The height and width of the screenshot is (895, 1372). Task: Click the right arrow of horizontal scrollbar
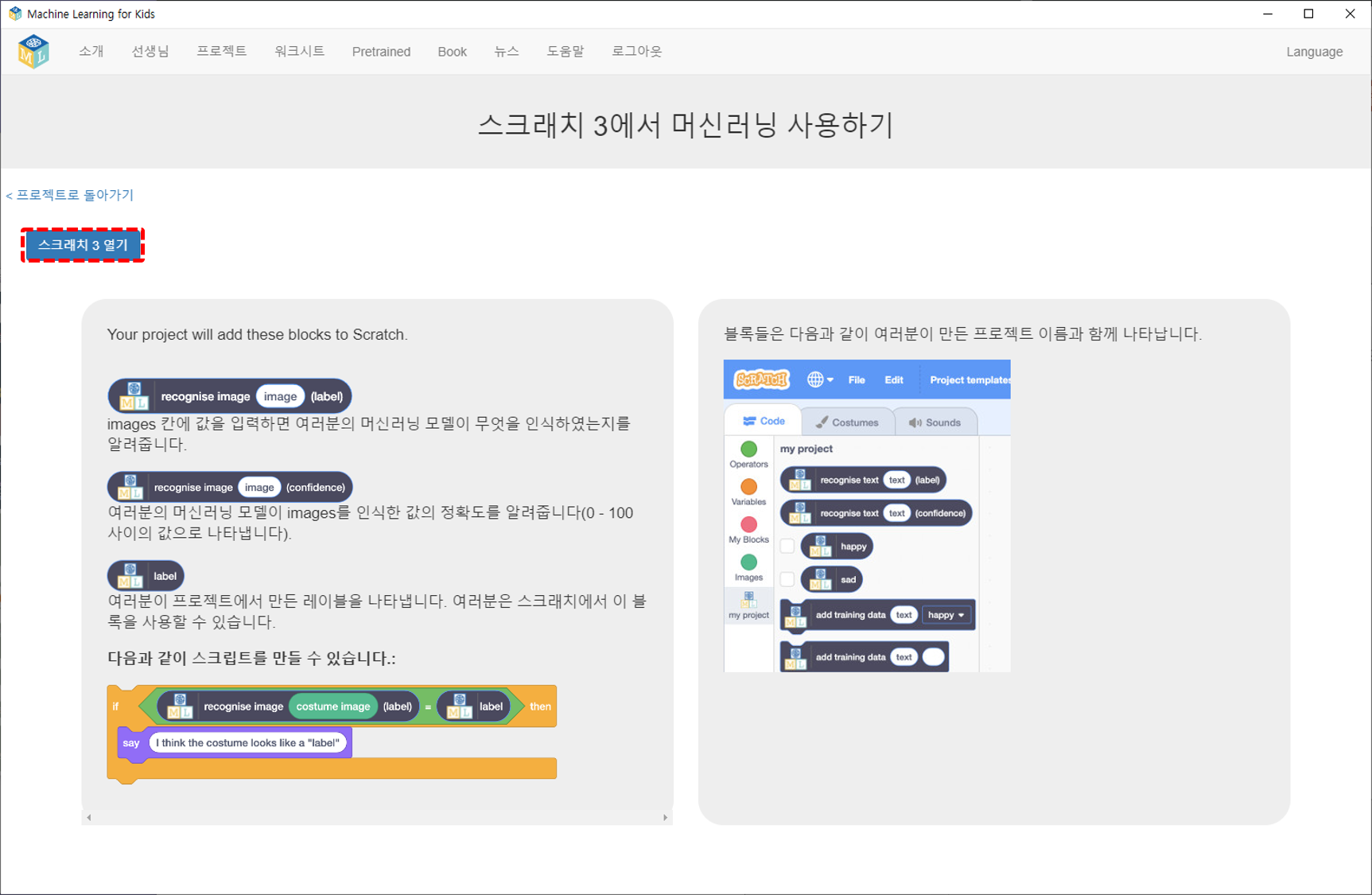pos(665,817)
